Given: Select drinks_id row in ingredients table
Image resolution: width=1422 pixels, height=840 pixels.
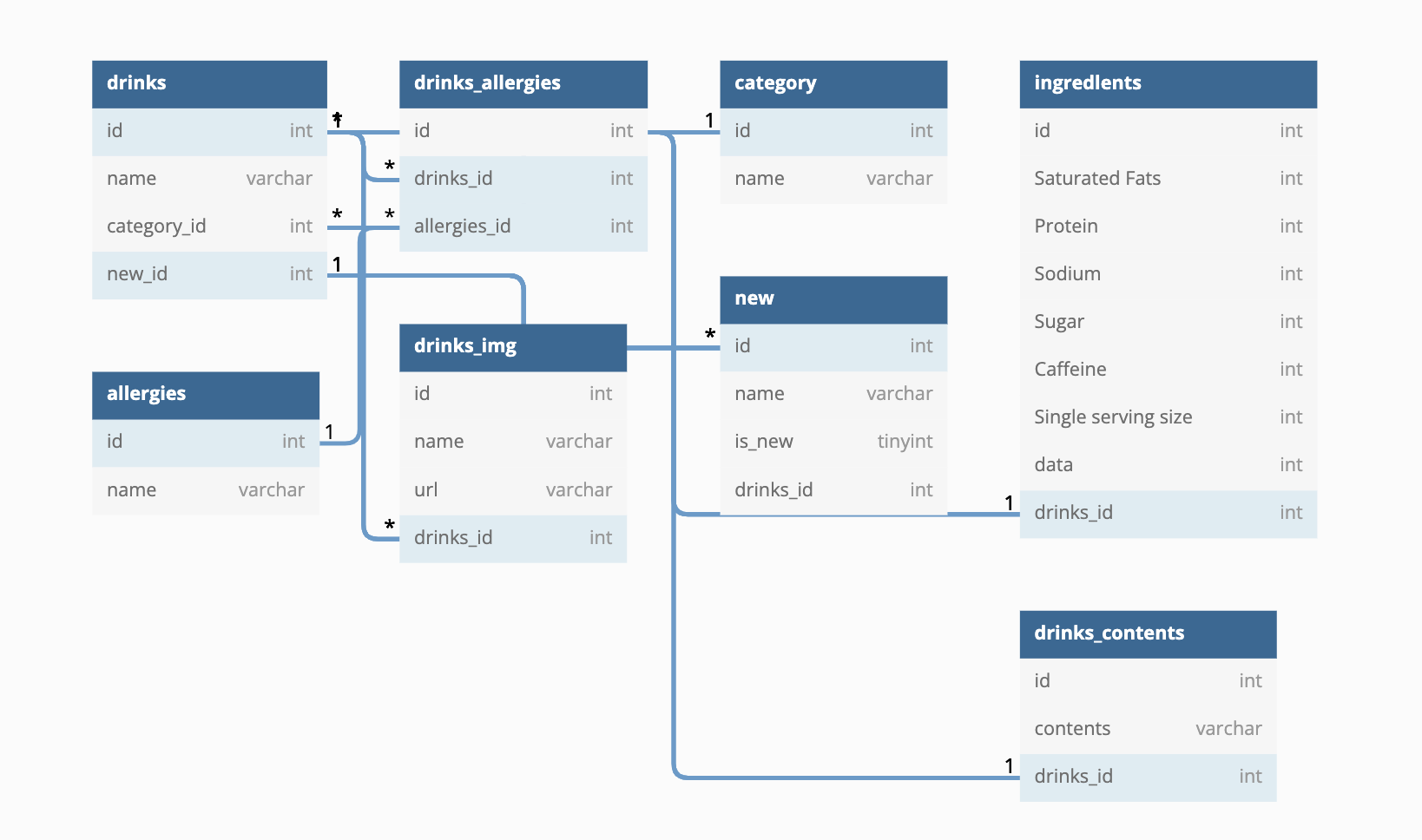Looking at the screenshot, I should [1169, 514].
